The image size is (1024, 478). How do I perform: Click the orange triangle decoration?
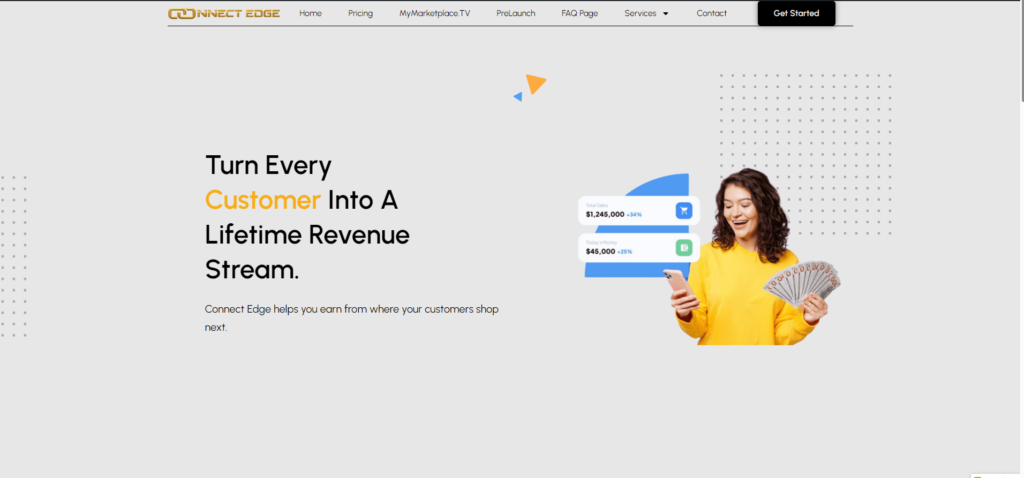point(536,84)
